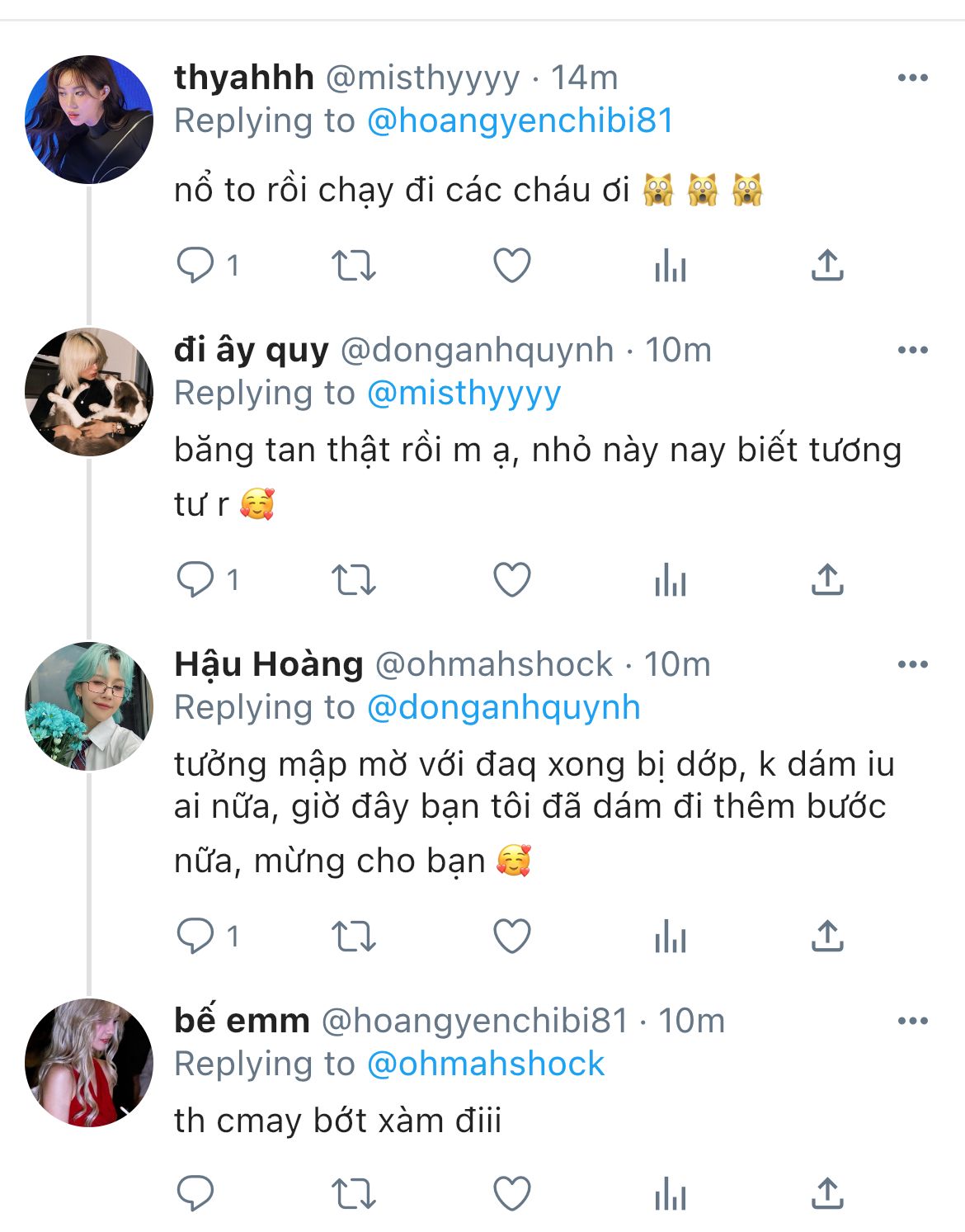Open the @misthyyyy mention link
965x1232 pixels.
[464, 394]
